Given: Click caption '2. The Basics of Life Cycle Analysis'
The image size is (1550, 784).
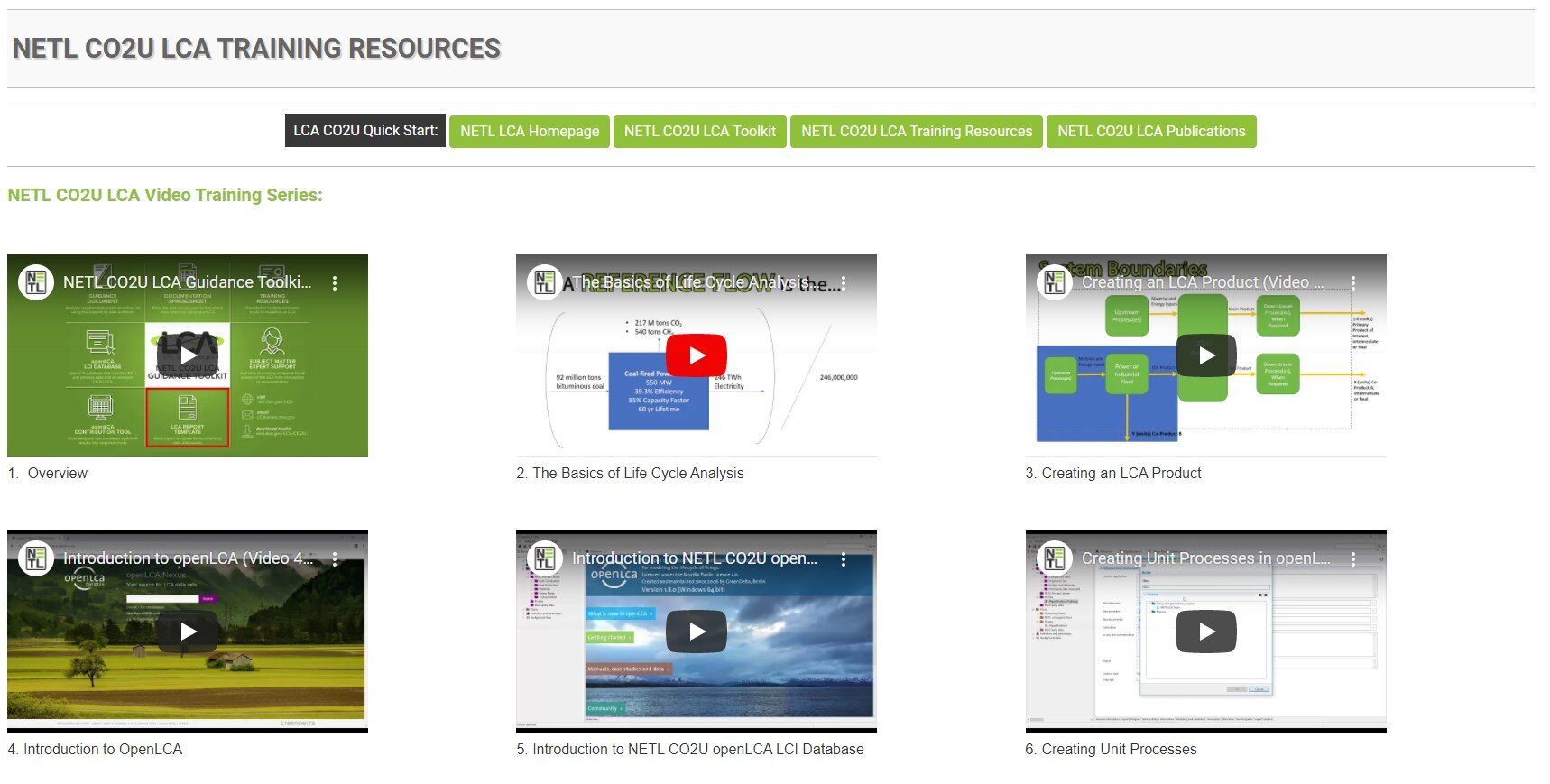Looking at the screenshot, I should point(630,473).
